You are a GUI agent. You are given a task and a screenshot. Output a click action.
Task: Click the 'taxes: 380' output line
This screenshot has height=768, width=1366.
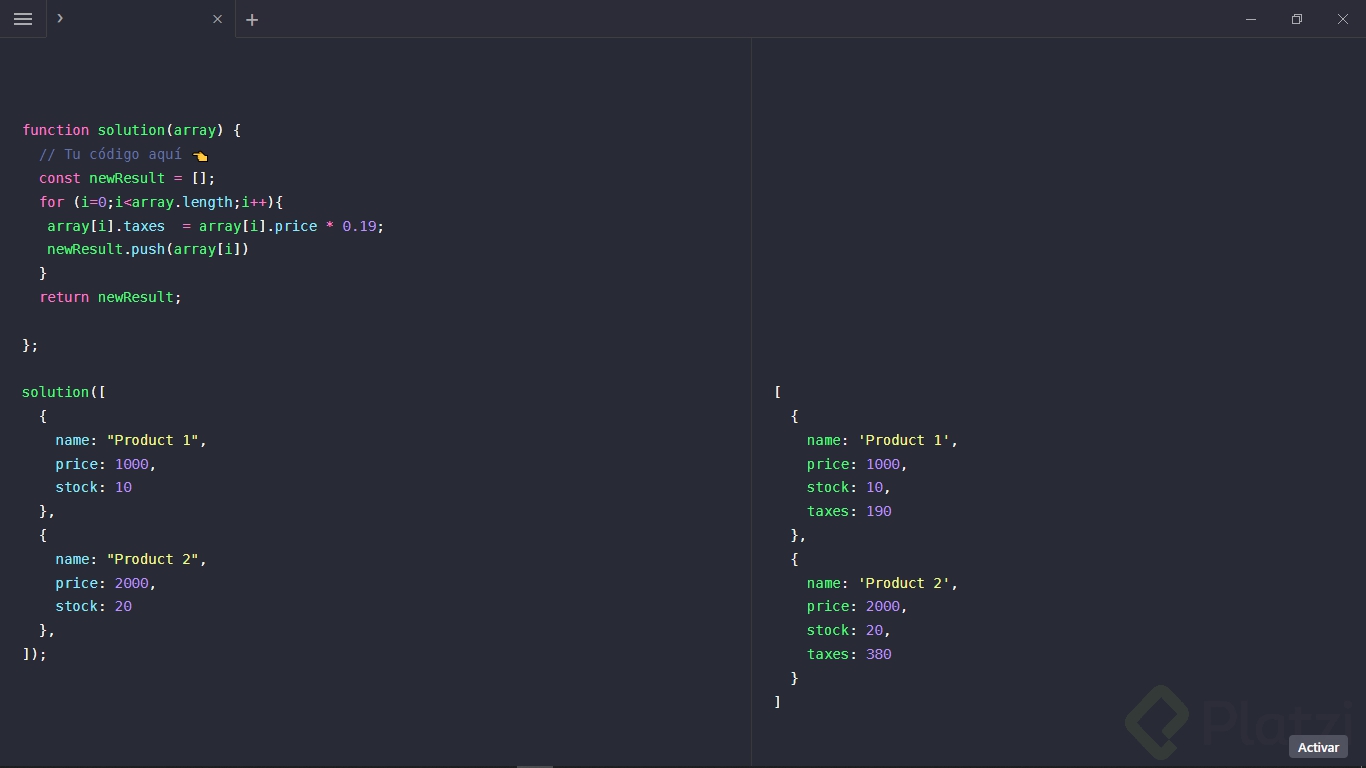click(x=849, y=654)
